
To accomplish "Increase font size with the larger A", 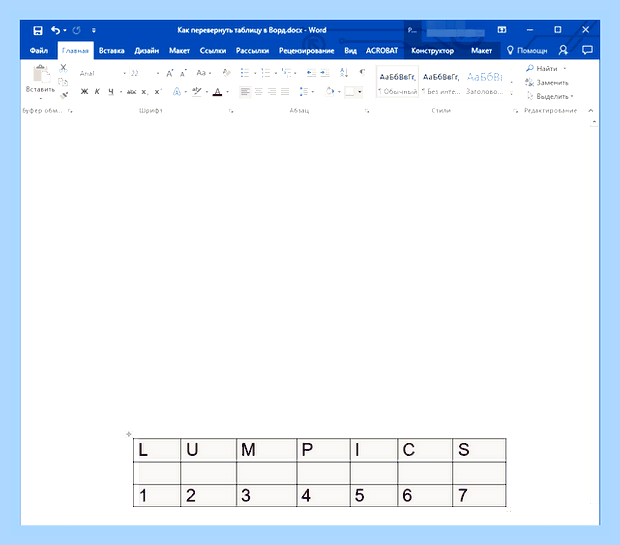I will (x=170, y=73).
